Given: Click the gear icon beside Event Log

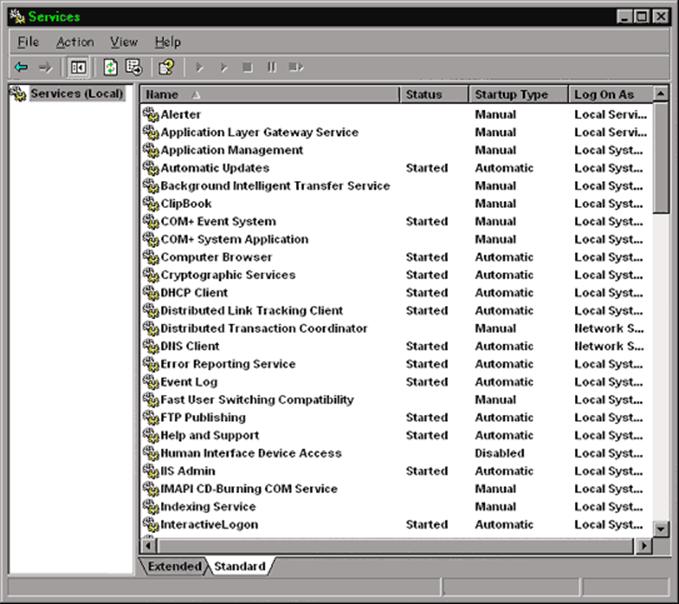Looking at the screenshot, I should (151, 382).
